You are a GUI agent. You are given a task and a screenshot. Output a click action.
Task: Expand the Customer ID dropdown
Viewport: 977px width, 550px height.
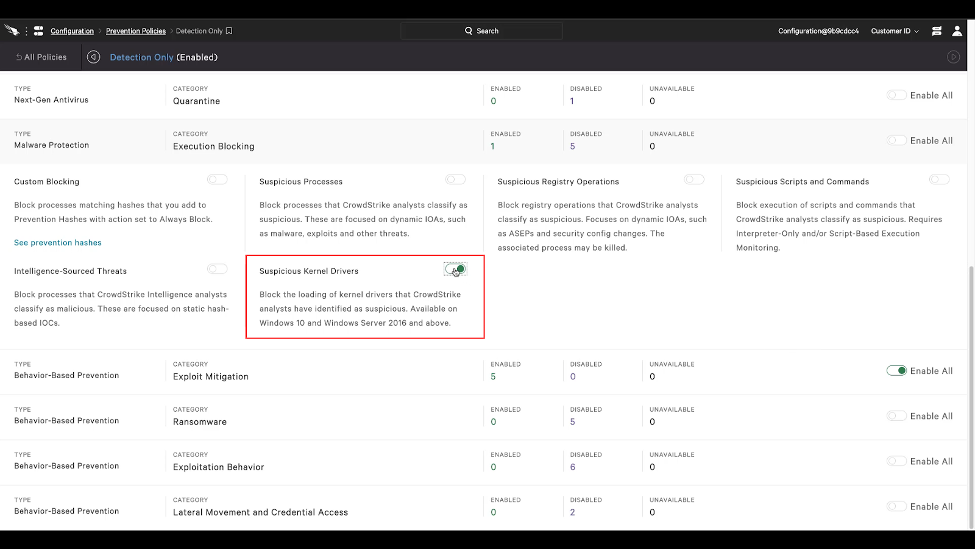point(894,31)
